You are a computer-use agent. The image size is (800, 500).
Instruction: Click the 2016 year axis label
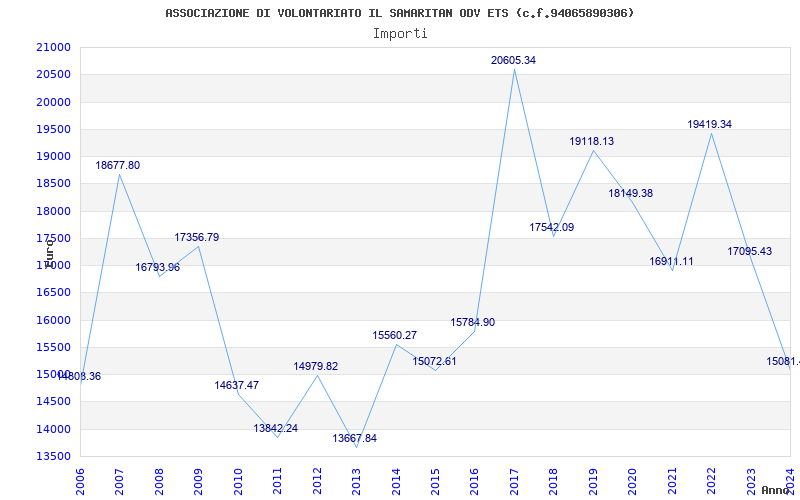pos(474,481)
